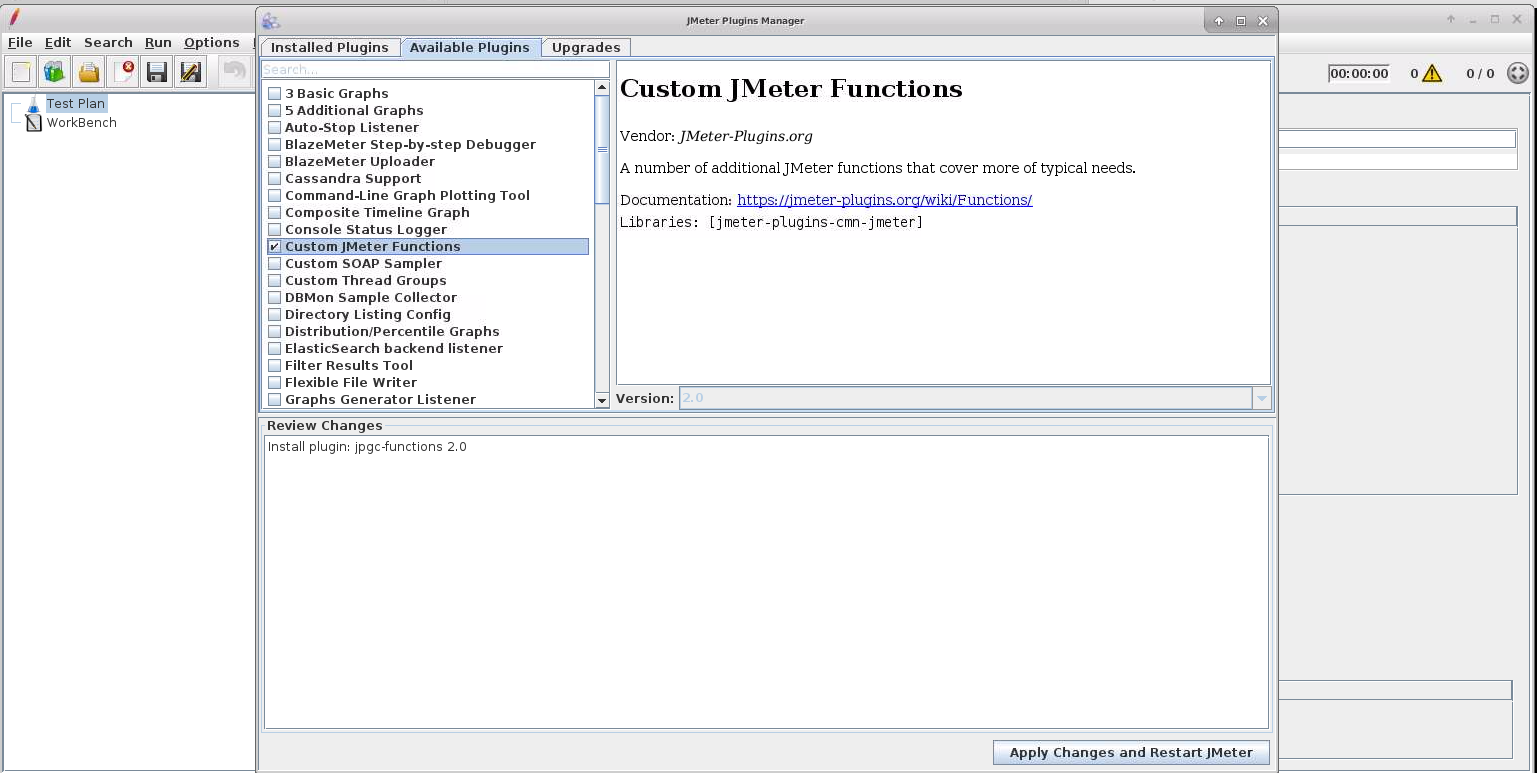
Task: Tick the BlazeMeter Uploader checkbox
Action: [274, 162]
